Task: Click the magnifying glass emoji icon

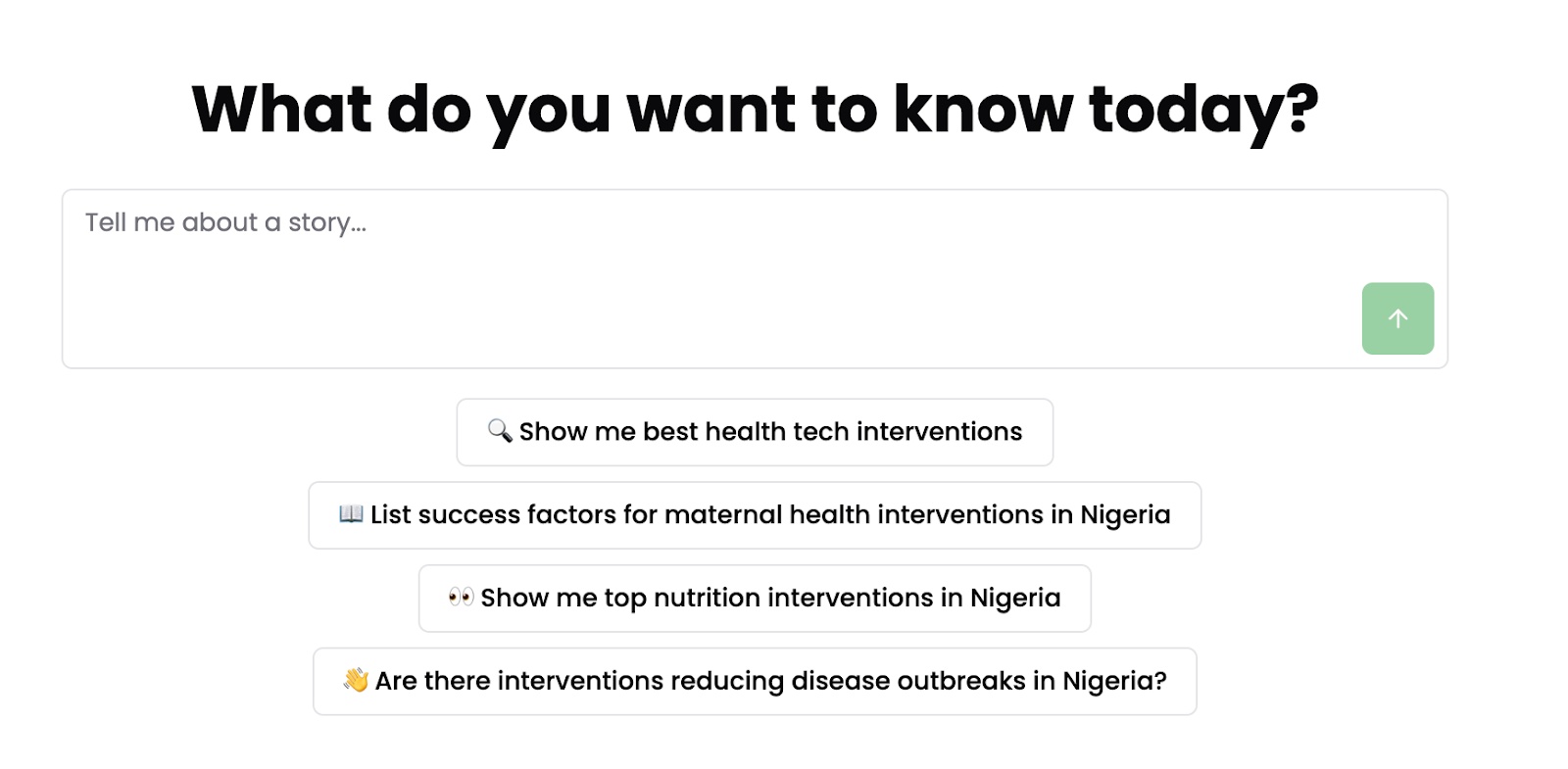Action: [500, 431]
